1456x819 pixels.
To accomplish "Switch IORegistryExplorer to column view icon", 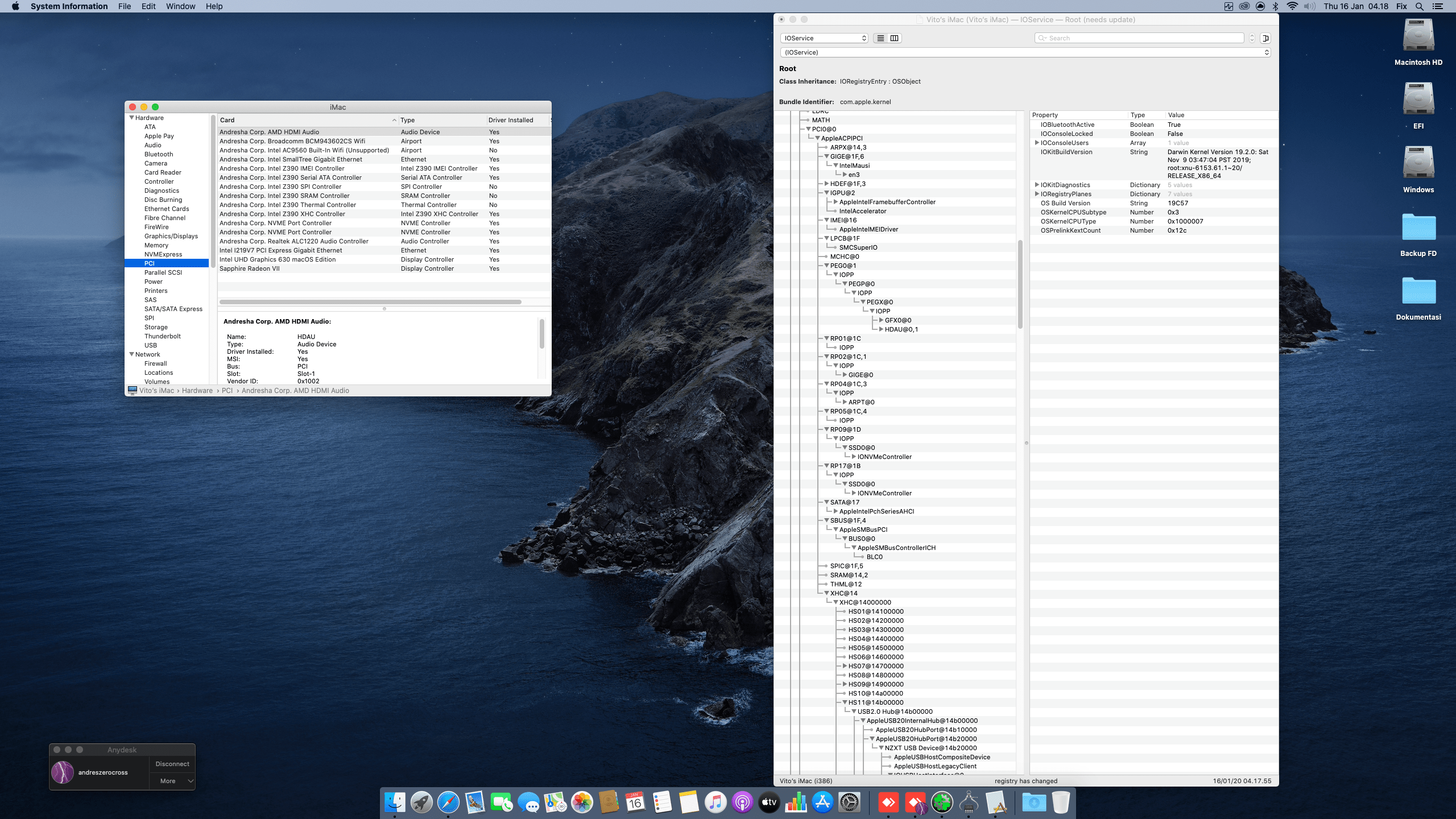I will pyautogui.click(x=894, y=38).
